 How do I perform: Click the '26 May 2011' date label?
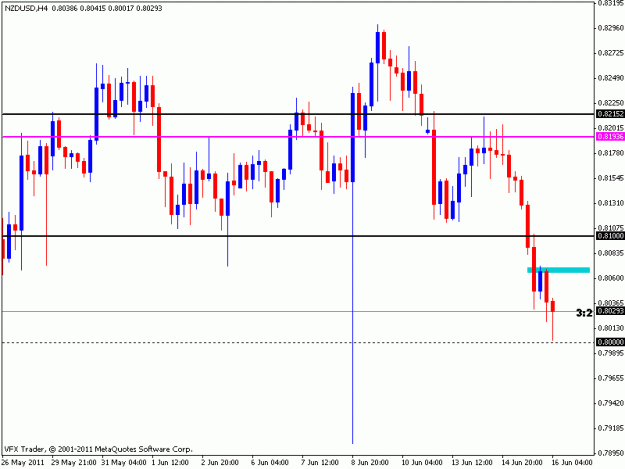(x=23, y=462)
